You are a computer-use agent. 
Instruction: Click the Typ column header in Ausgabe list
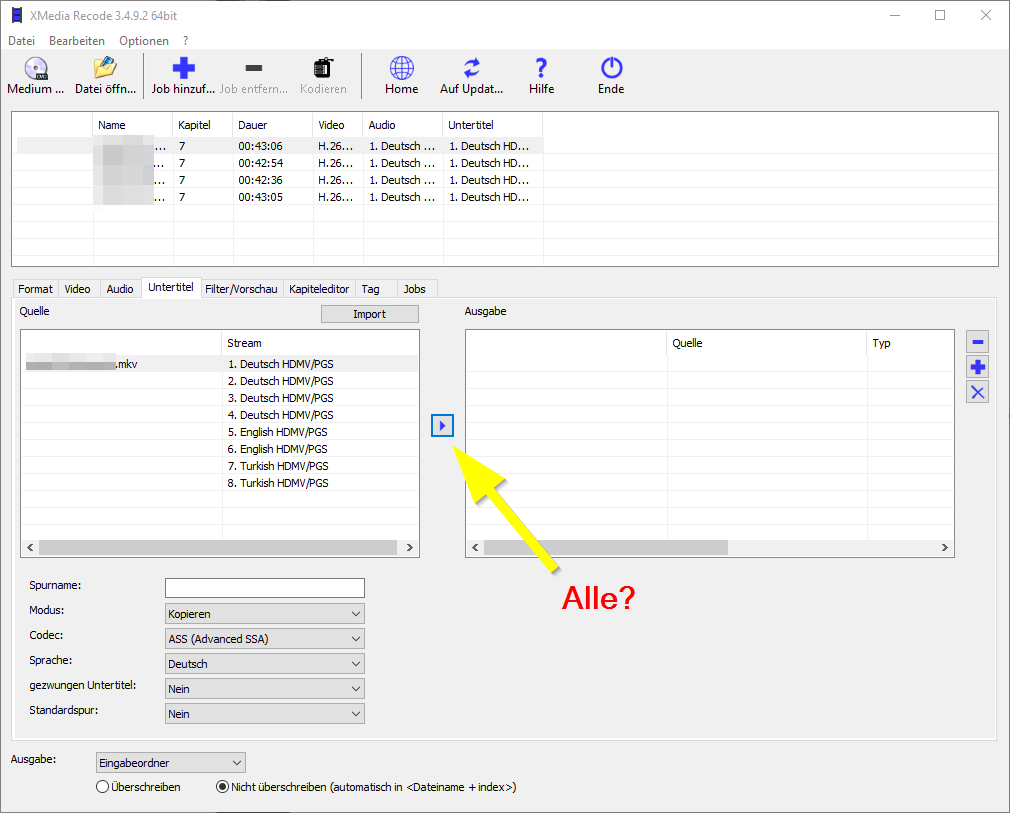910,343
